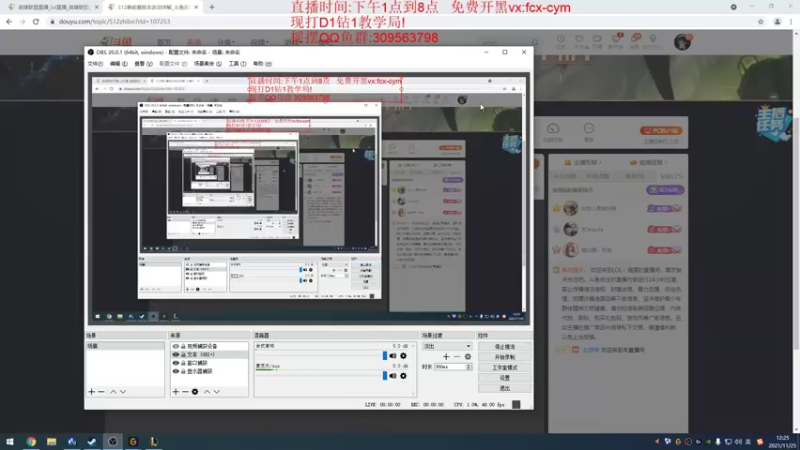
Task: Move scene down in OBS scenes panel
Action: (123, 392)
